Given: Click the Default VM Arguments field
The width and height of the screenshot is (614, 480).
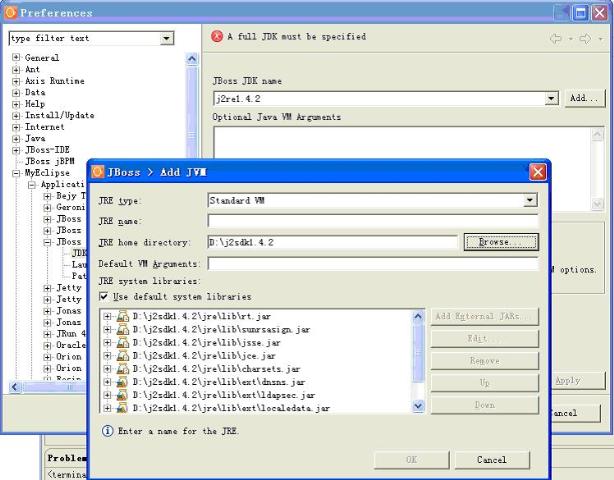Looking at the screenshot, I should pyautogui.click(x=373, y=263).
